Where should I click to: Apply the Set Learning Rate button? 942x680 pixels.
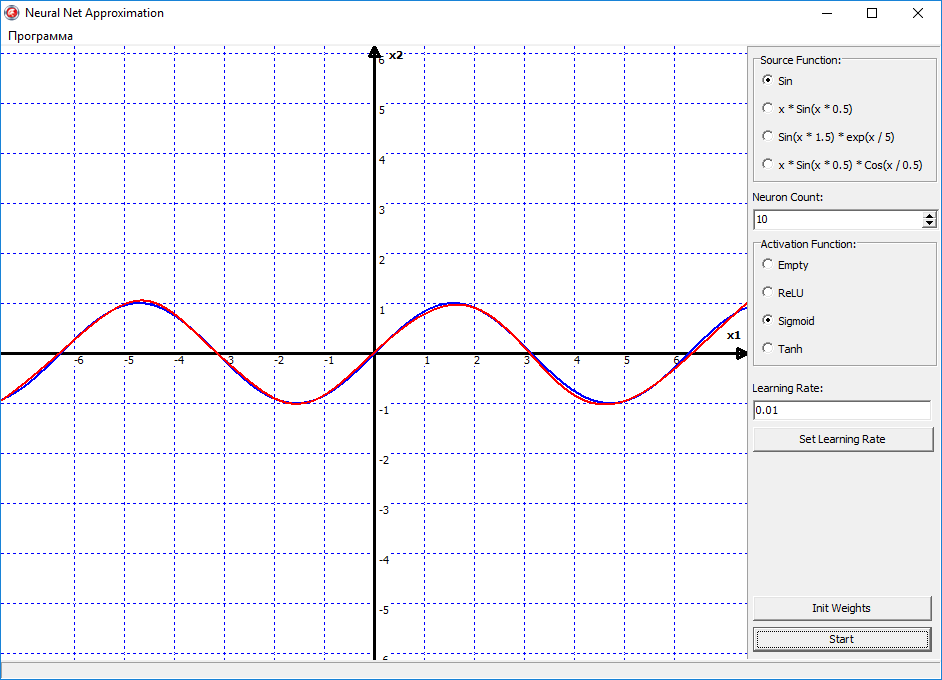[842, 439]
